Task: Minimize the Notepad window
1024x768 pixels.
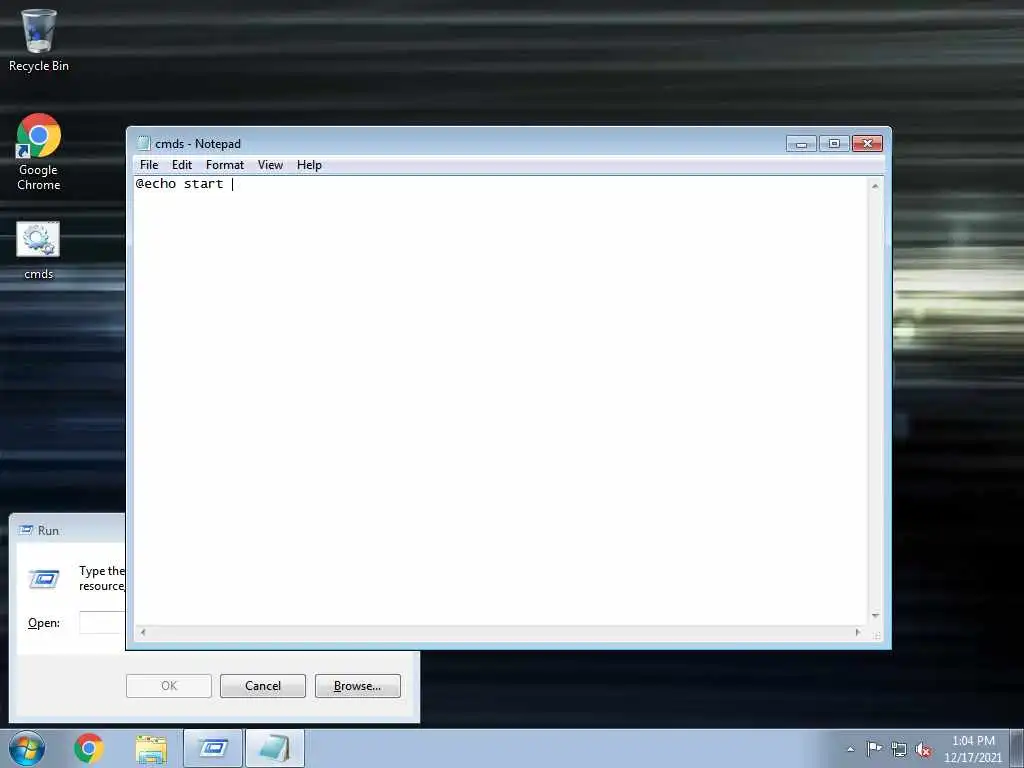Action: (801, 144)
